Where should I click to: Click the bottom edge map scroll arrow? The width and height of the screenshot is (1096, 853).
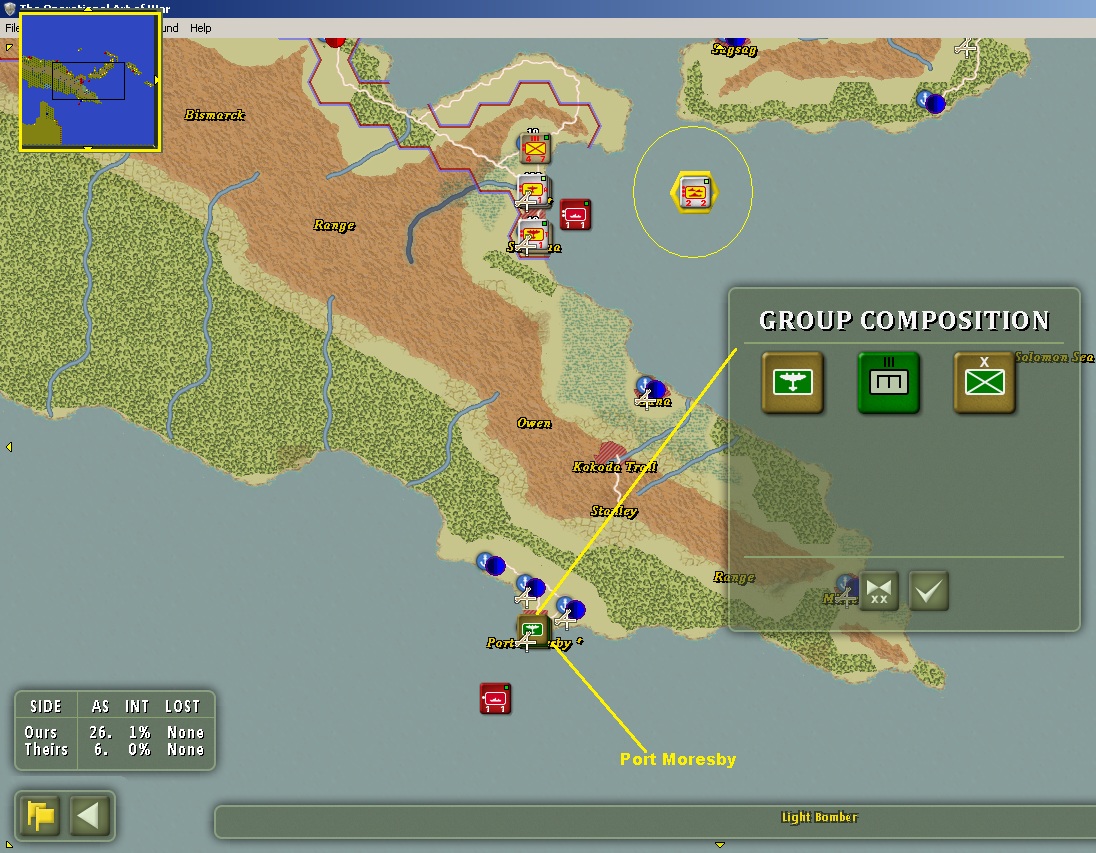click(x=719, y=845)
